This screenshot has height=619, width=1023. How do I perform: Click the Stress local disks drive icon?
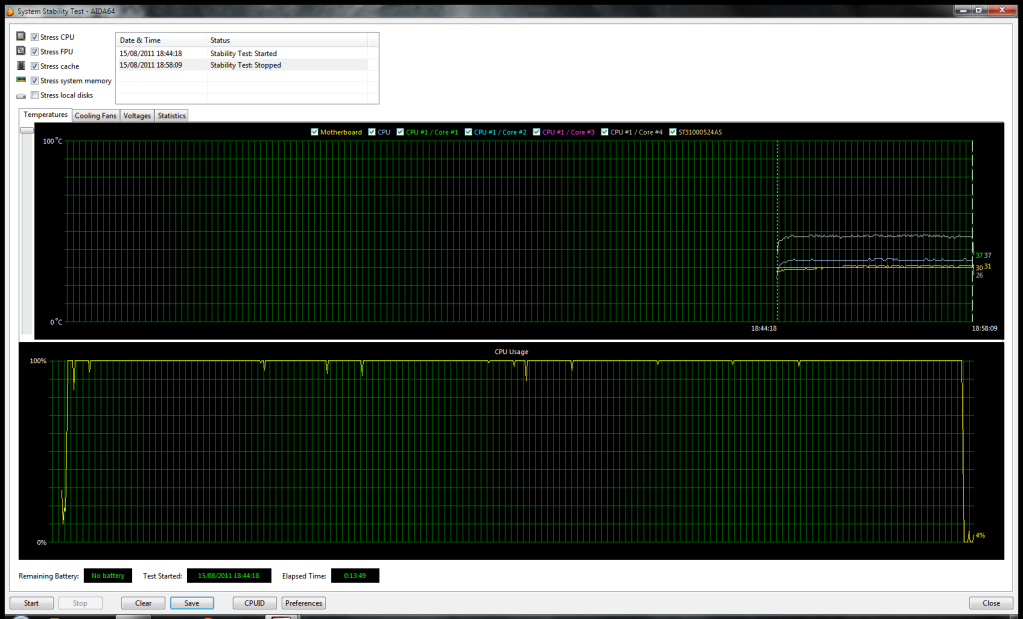click(20, 95)
